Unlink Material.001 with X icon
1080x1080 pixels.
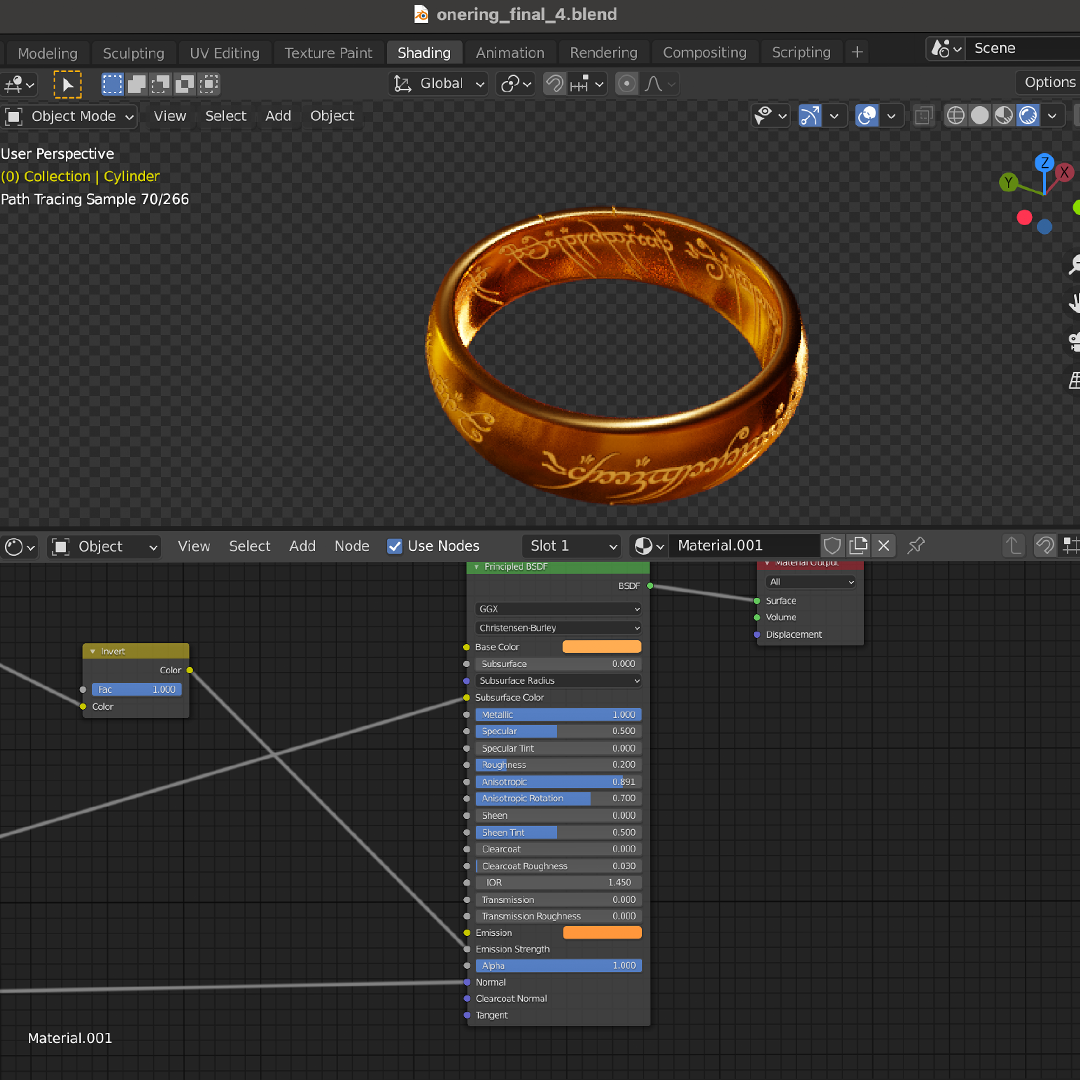coord(884,546)
